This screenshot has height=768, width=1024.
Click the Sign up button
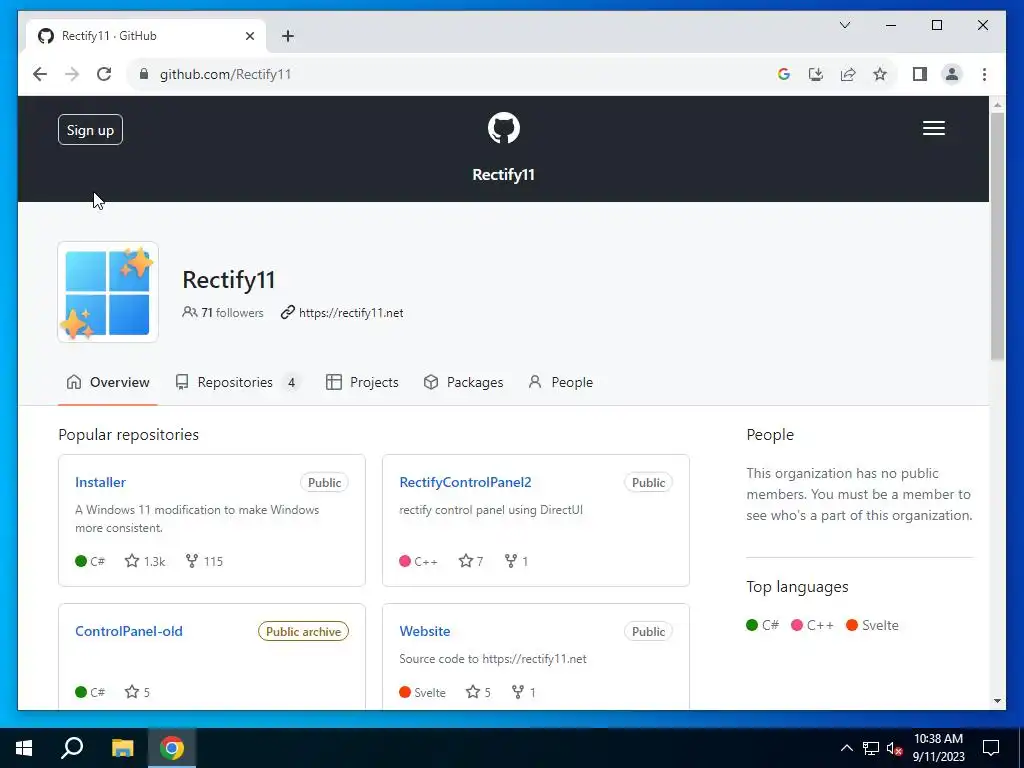[90, 130]
